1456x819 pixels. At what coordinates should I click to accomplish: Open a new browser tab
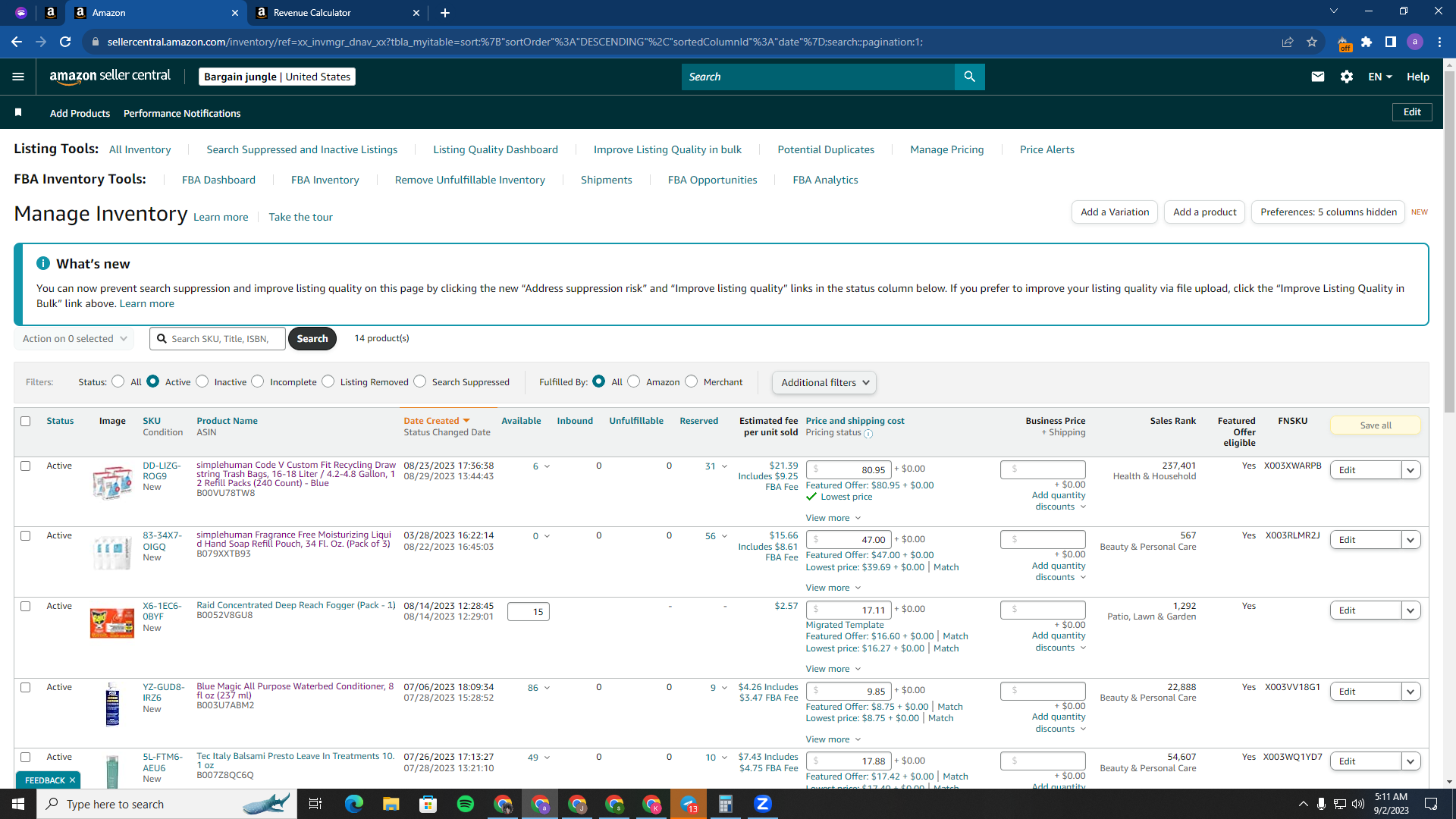pos(445,13)
